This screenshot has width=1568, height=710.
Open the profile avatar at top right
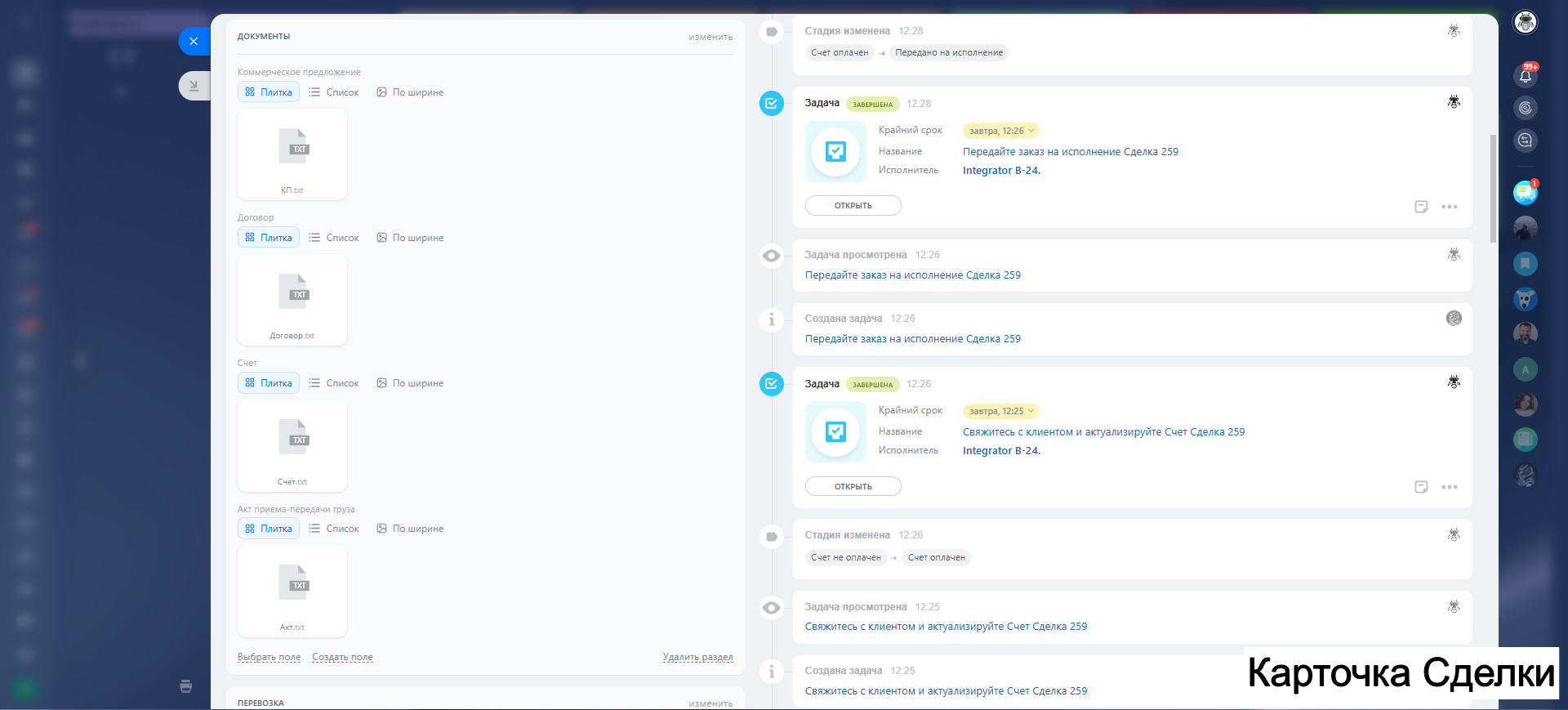pyautogui.click(x=1525, y=22)
